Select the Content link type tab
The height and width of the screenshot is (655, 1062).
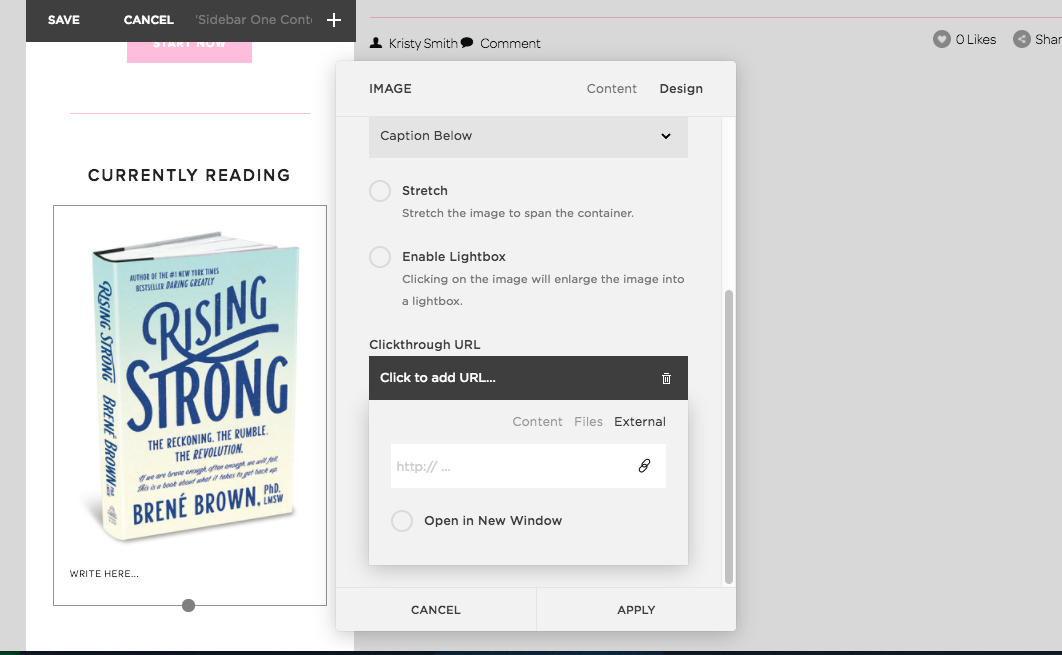click(537, 421)
